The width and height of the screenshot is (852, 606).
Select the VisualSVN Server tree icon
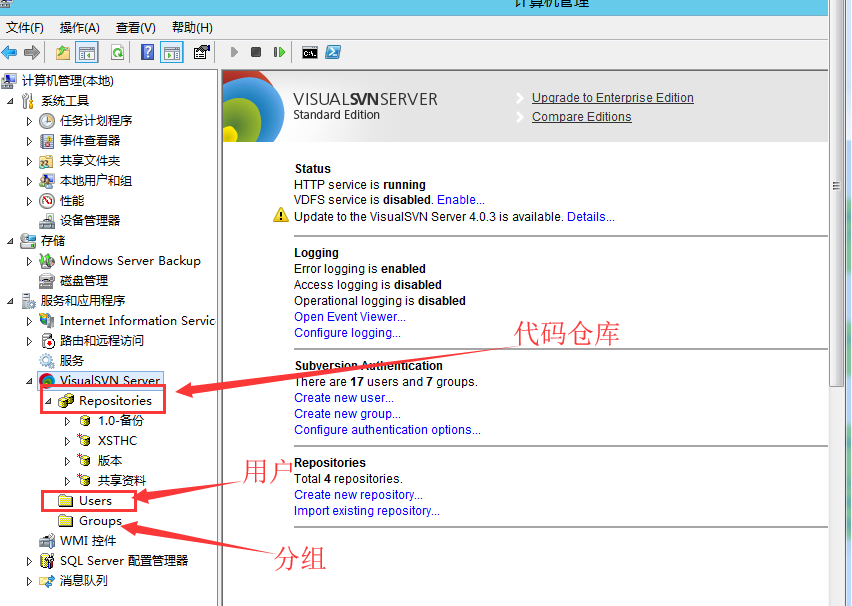click(x=47, y=380)
